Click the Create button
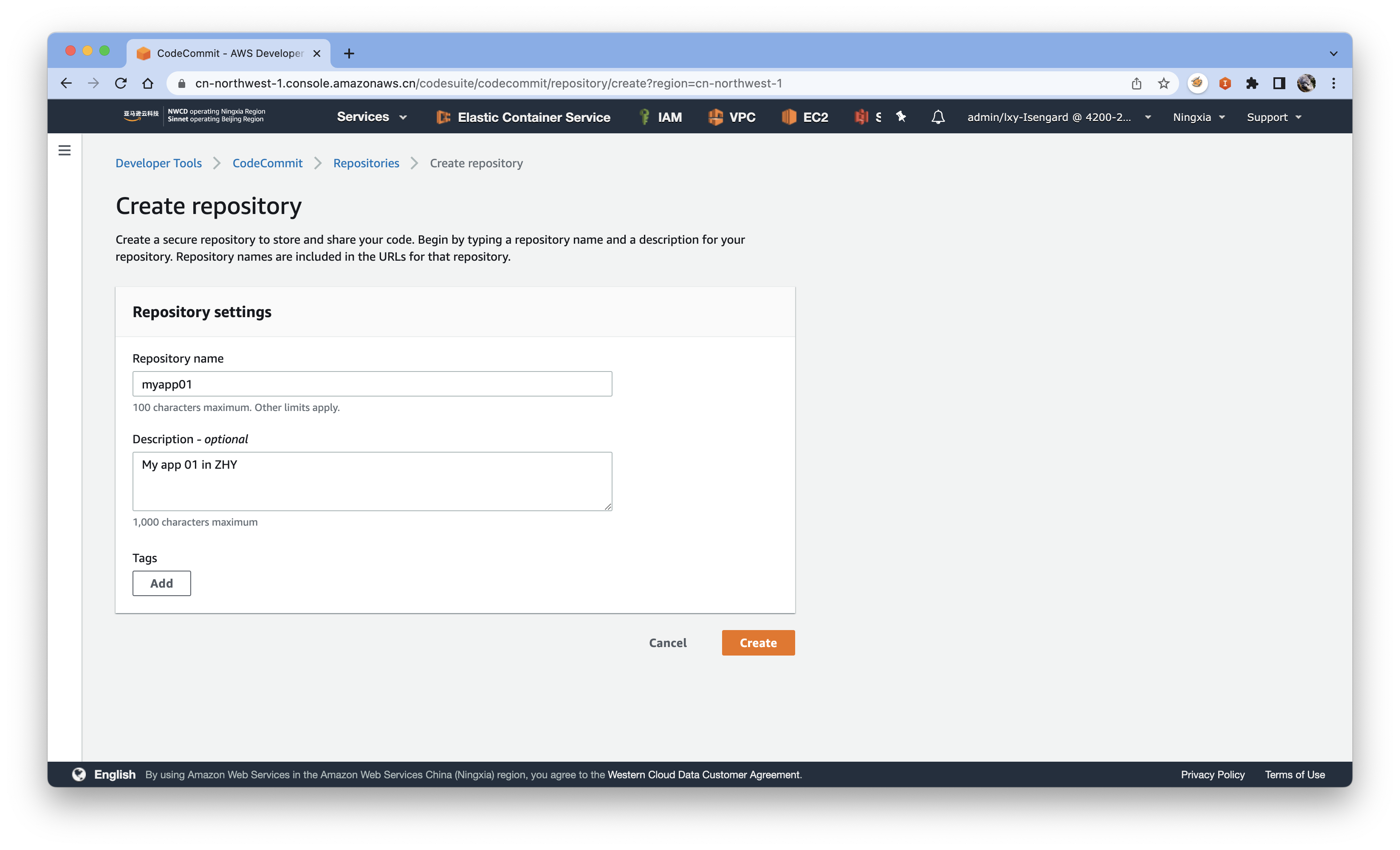The height and width of the screenshot is (850, 1400). coord(758,643)
